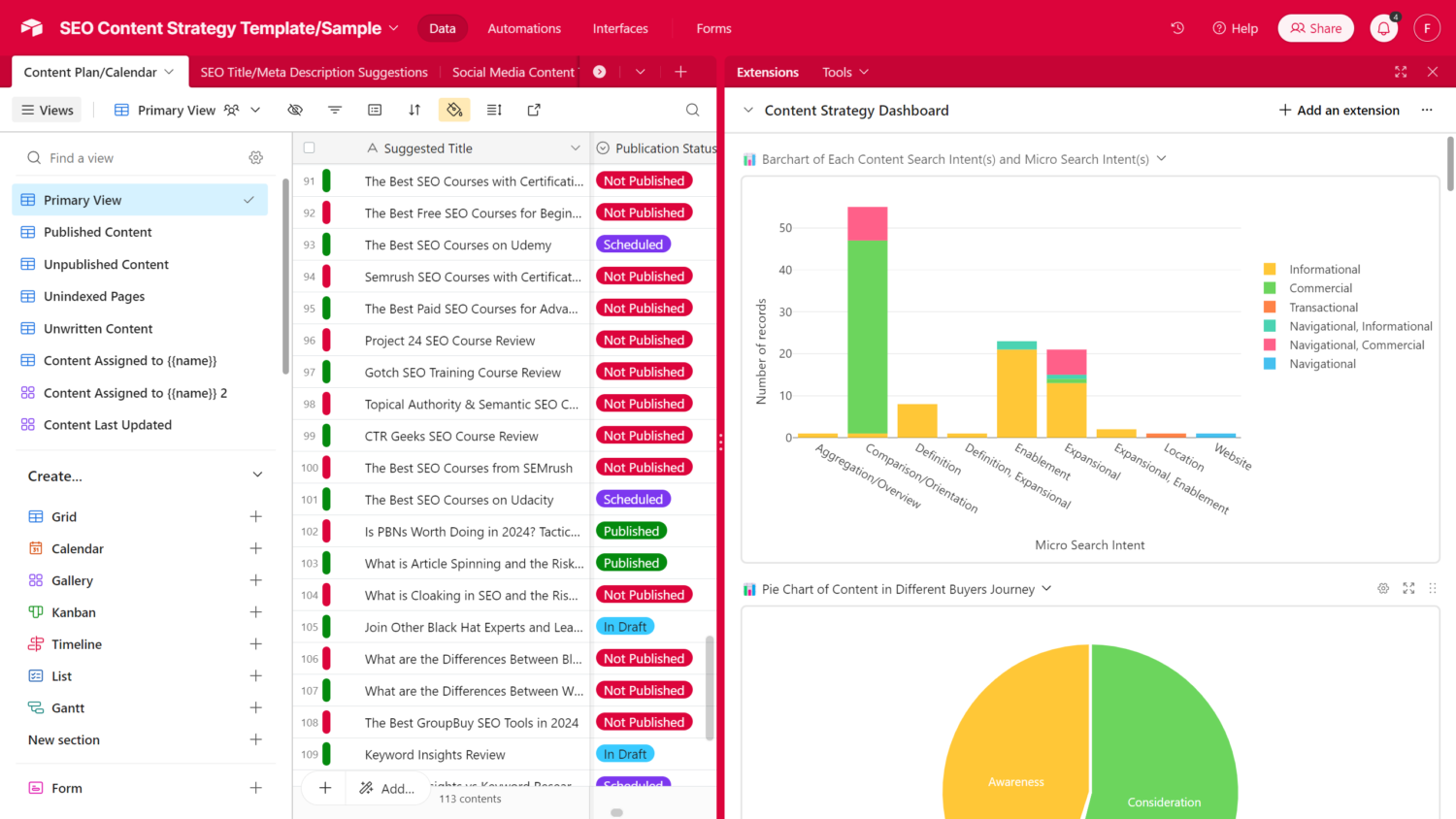
Task: Tick the select-all checkbox in header
Action: (309, 148)
